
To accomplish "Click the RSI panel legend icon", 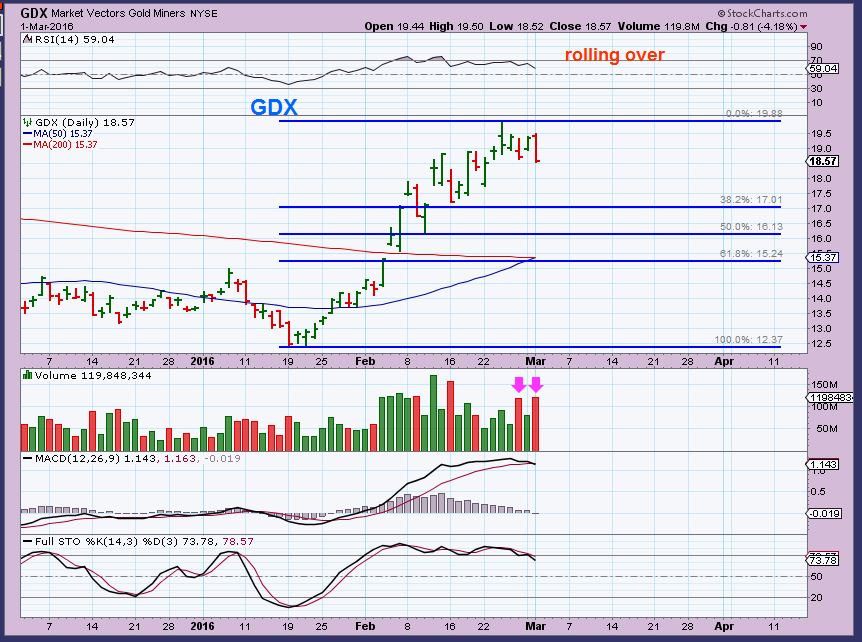I will 27,40.
